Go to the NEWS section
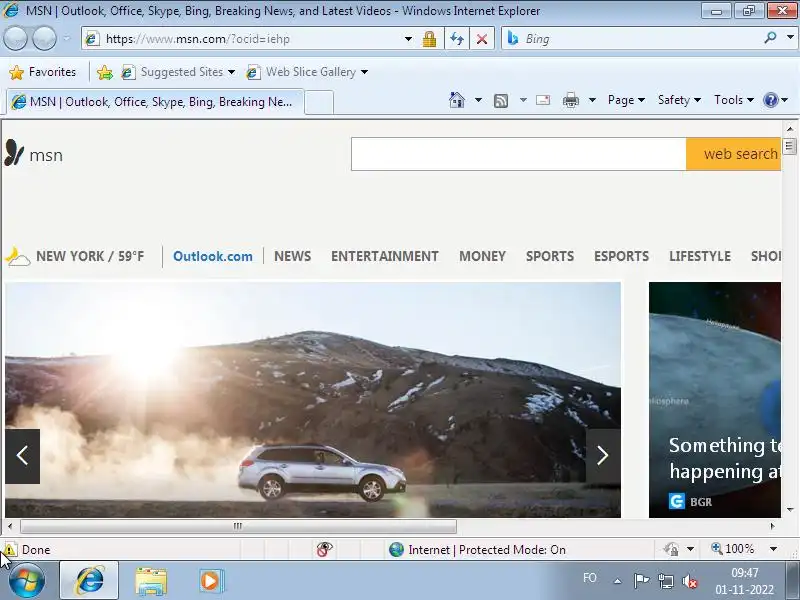 pos(292,256)
